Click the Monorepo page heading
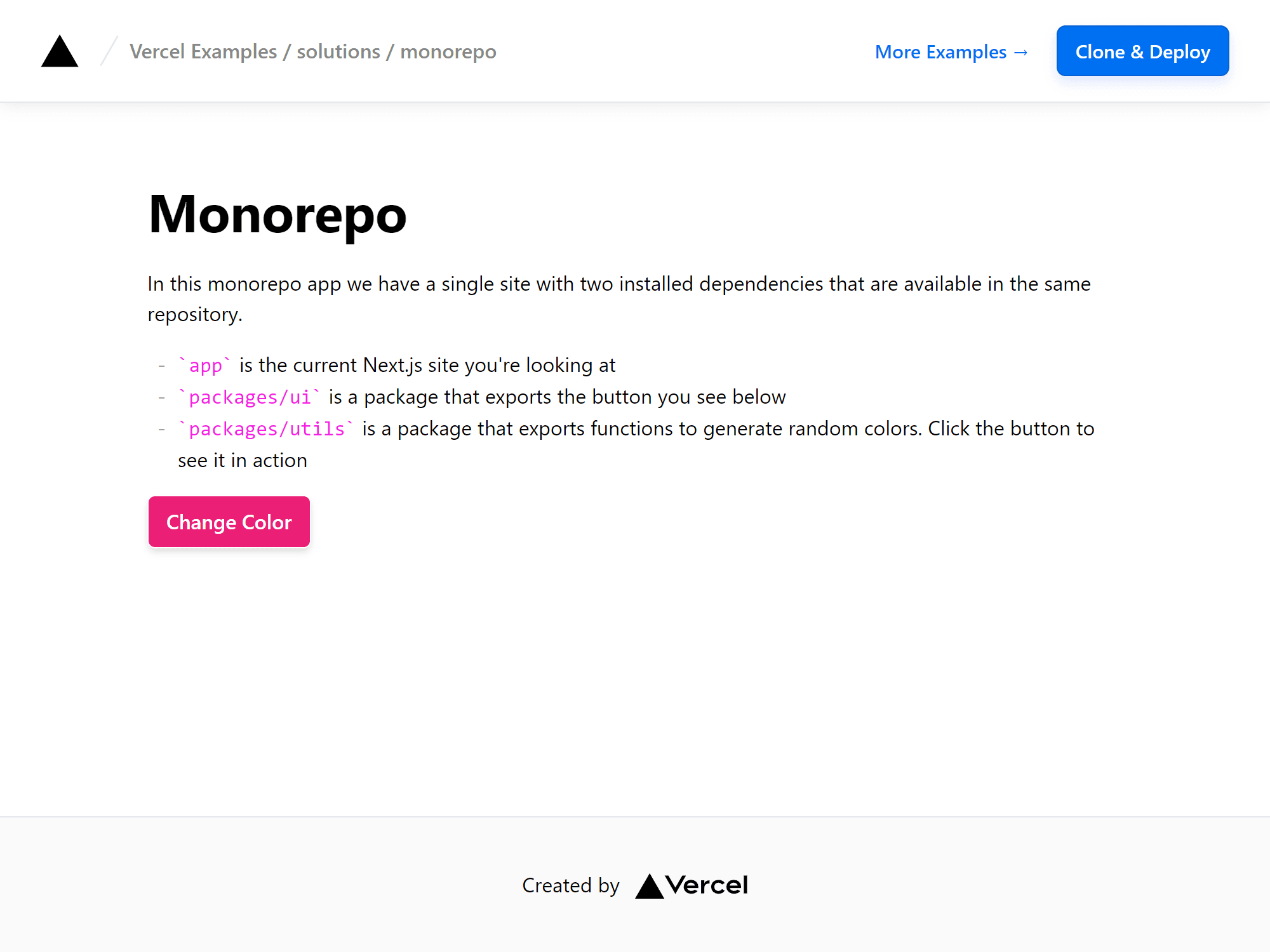The height and width of the screenshot is (952, 1270). coord(277,216)
